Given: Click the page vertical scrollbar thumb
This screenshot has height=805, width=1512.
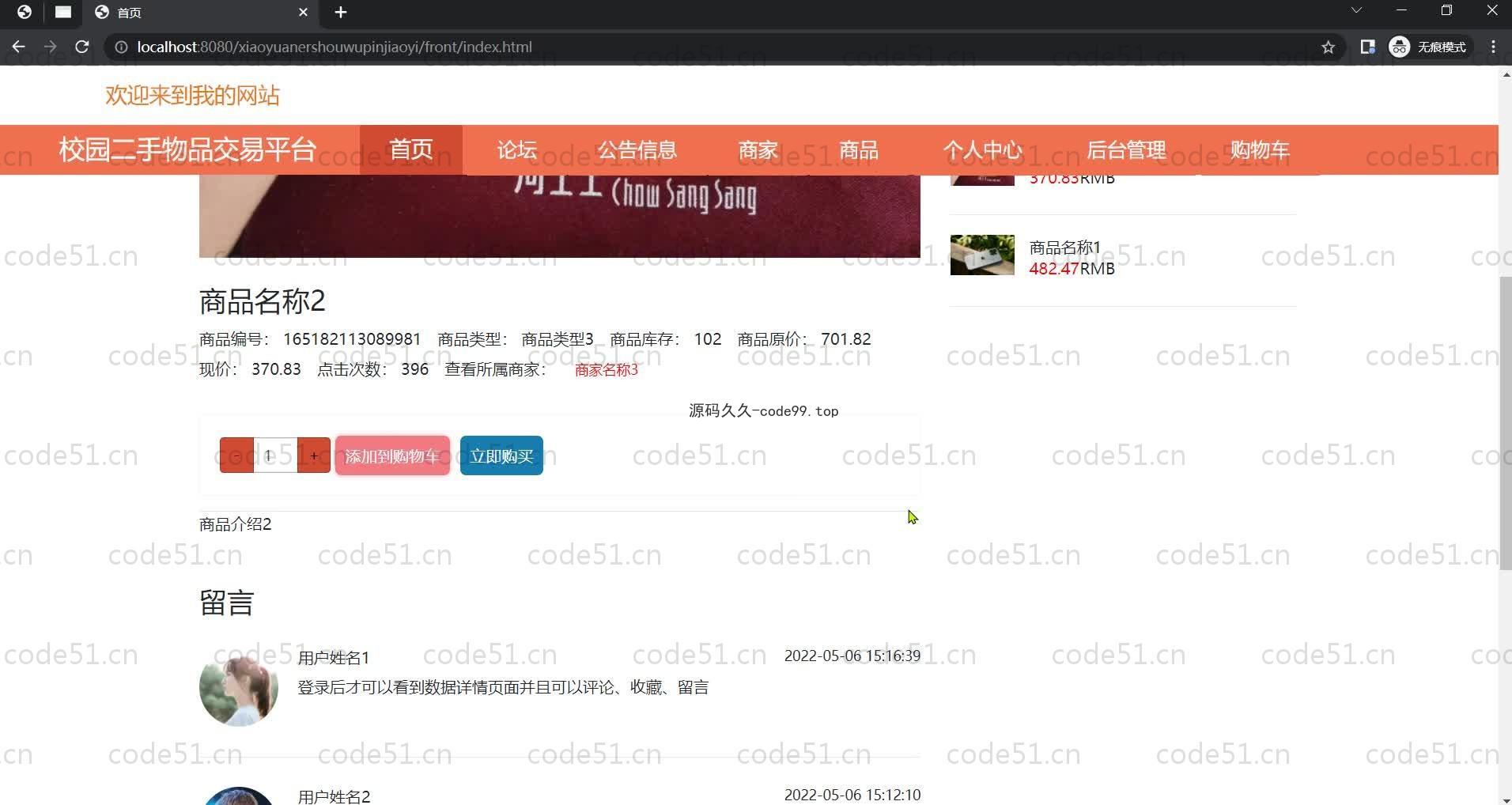Looking at the screenshot, I should pyautogui.click(x=1506, y=423).
